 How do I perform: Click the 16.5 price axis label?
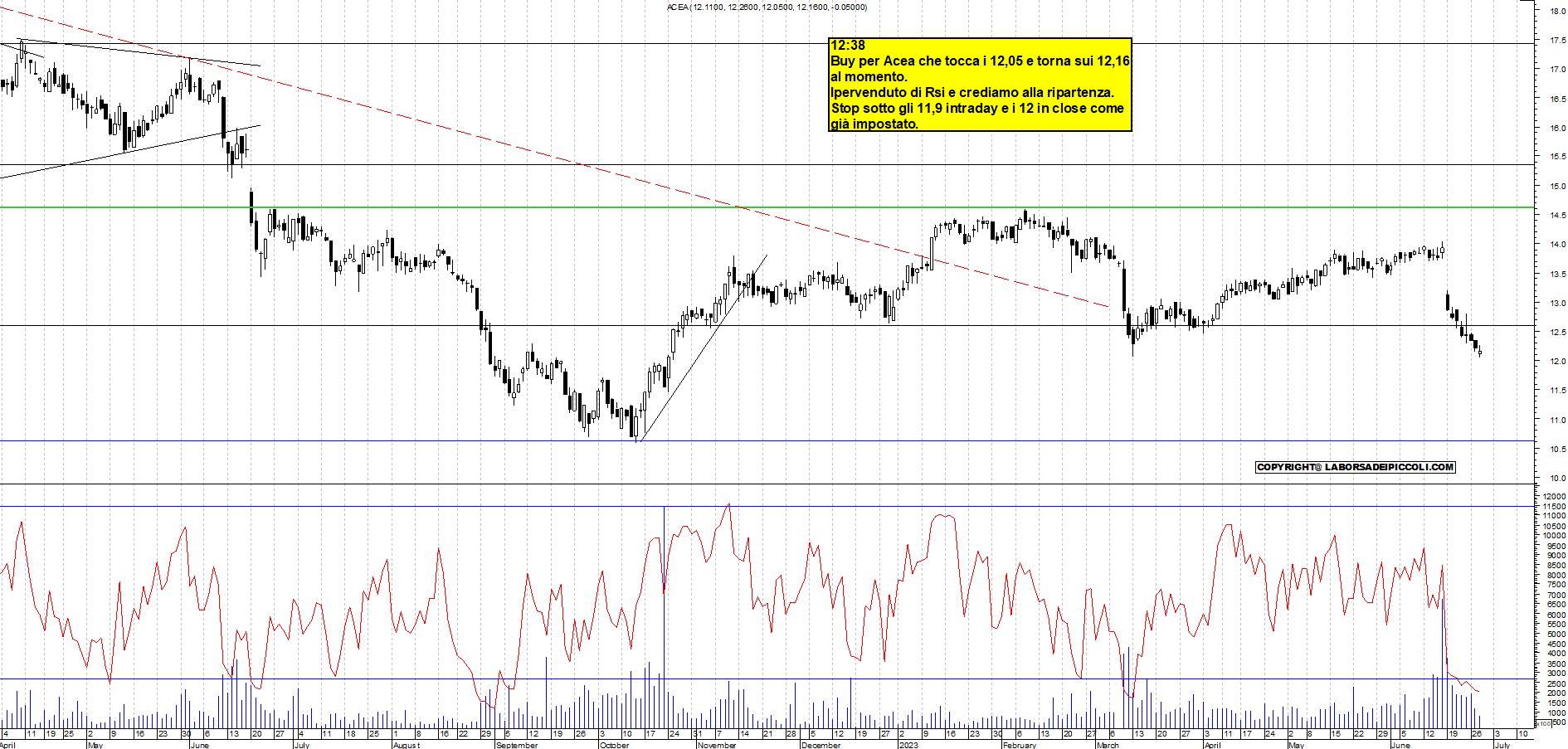1557,99
